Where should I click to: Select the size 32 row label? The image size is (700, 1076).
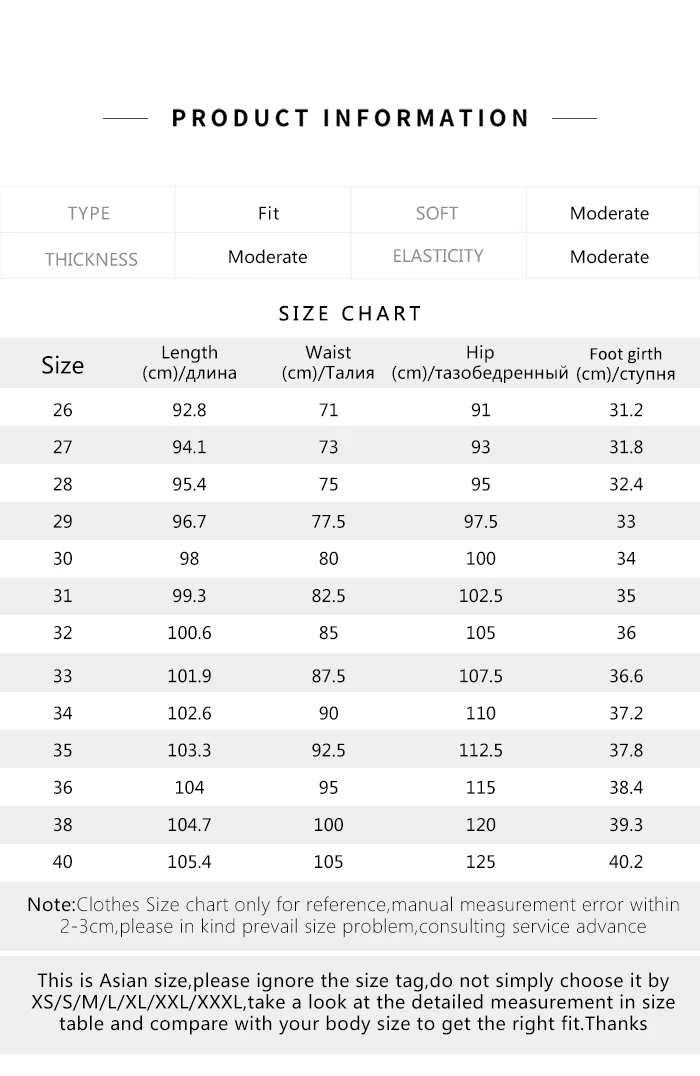62,633
